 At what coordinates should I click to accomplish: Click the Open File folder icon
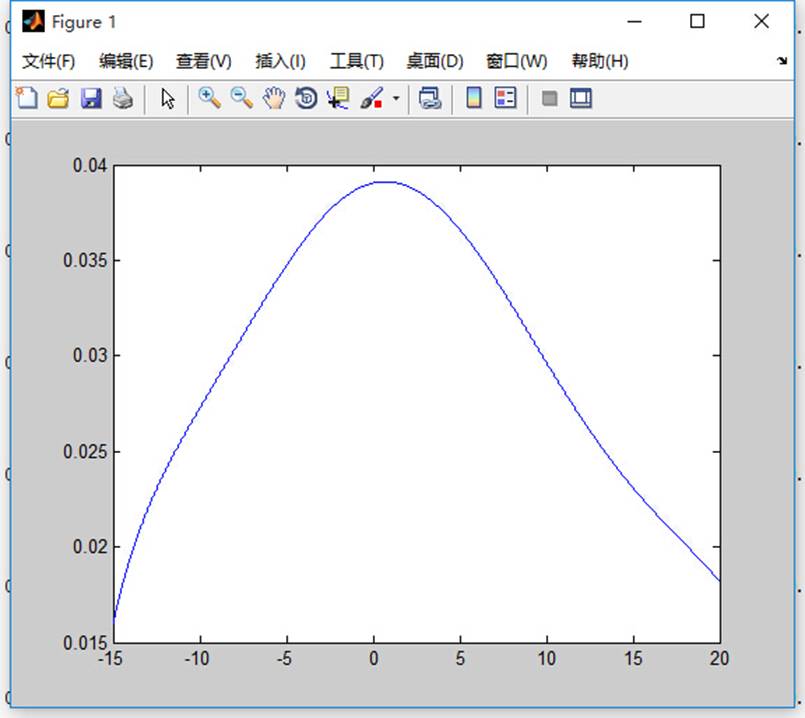(58, 98)
